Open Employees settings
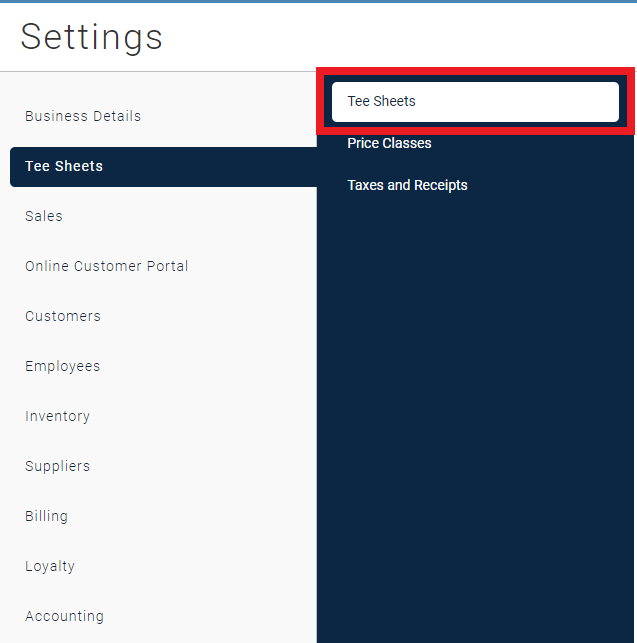This screenshot has height=643, width=637. (x=62, y=366)
